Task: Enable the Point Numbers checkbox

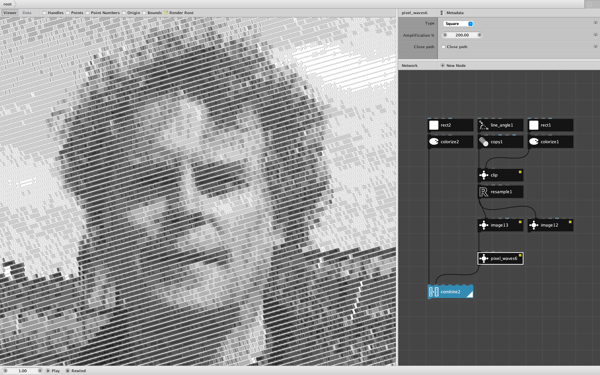Action: tap(87, 13)
